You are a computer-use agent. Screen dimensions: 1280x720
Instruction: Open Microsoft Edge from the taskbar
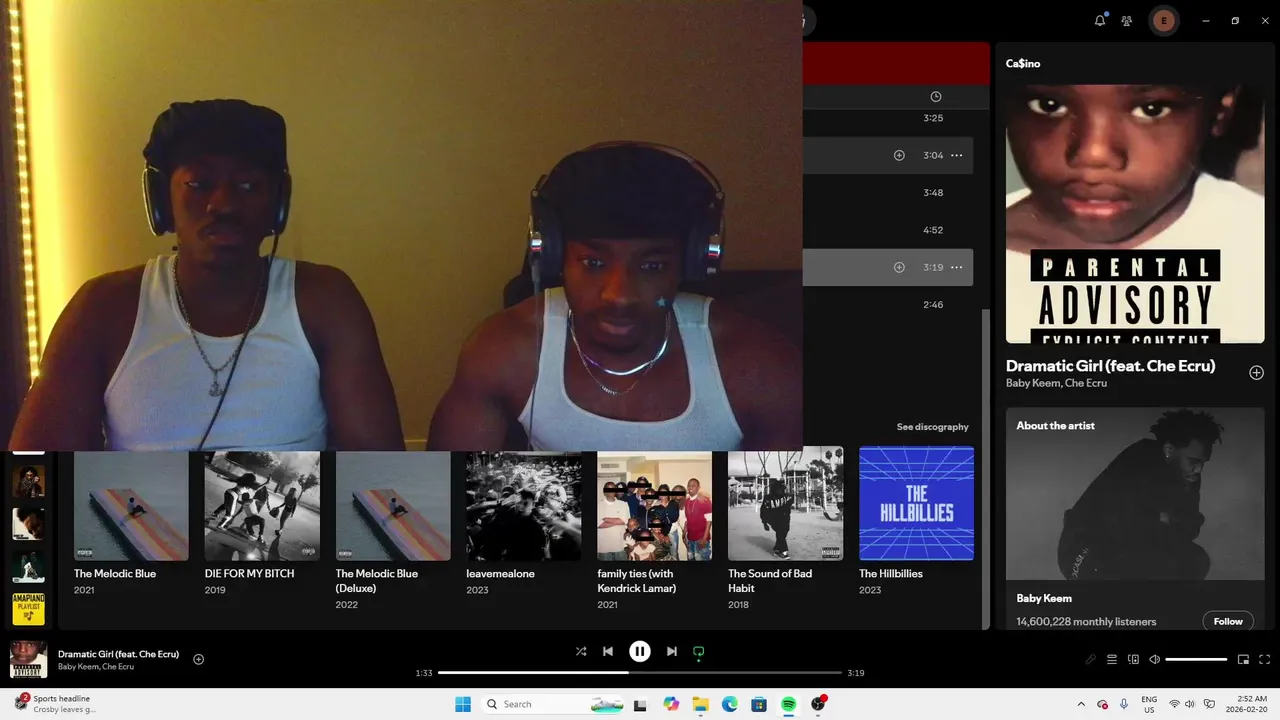point(730,704)
